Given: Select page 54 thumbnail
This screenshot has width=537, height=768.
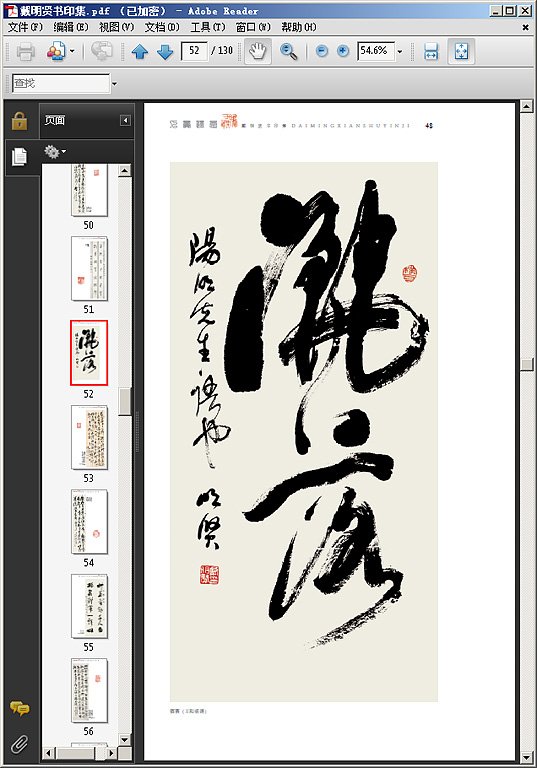Looking at the screenshot, I should point(89,522).
